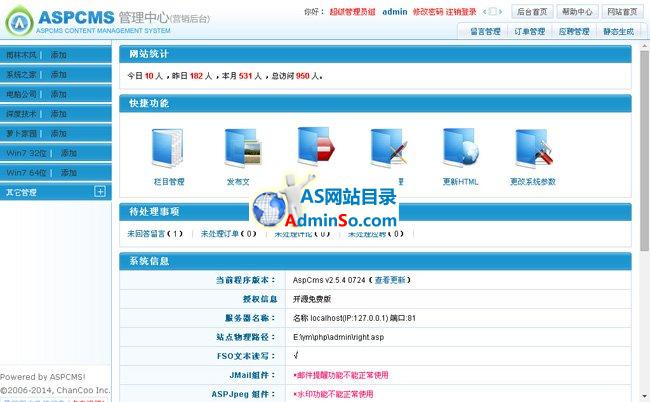
Task: Click 添加 next to 电脑公司
Action: tap(58, 94)
